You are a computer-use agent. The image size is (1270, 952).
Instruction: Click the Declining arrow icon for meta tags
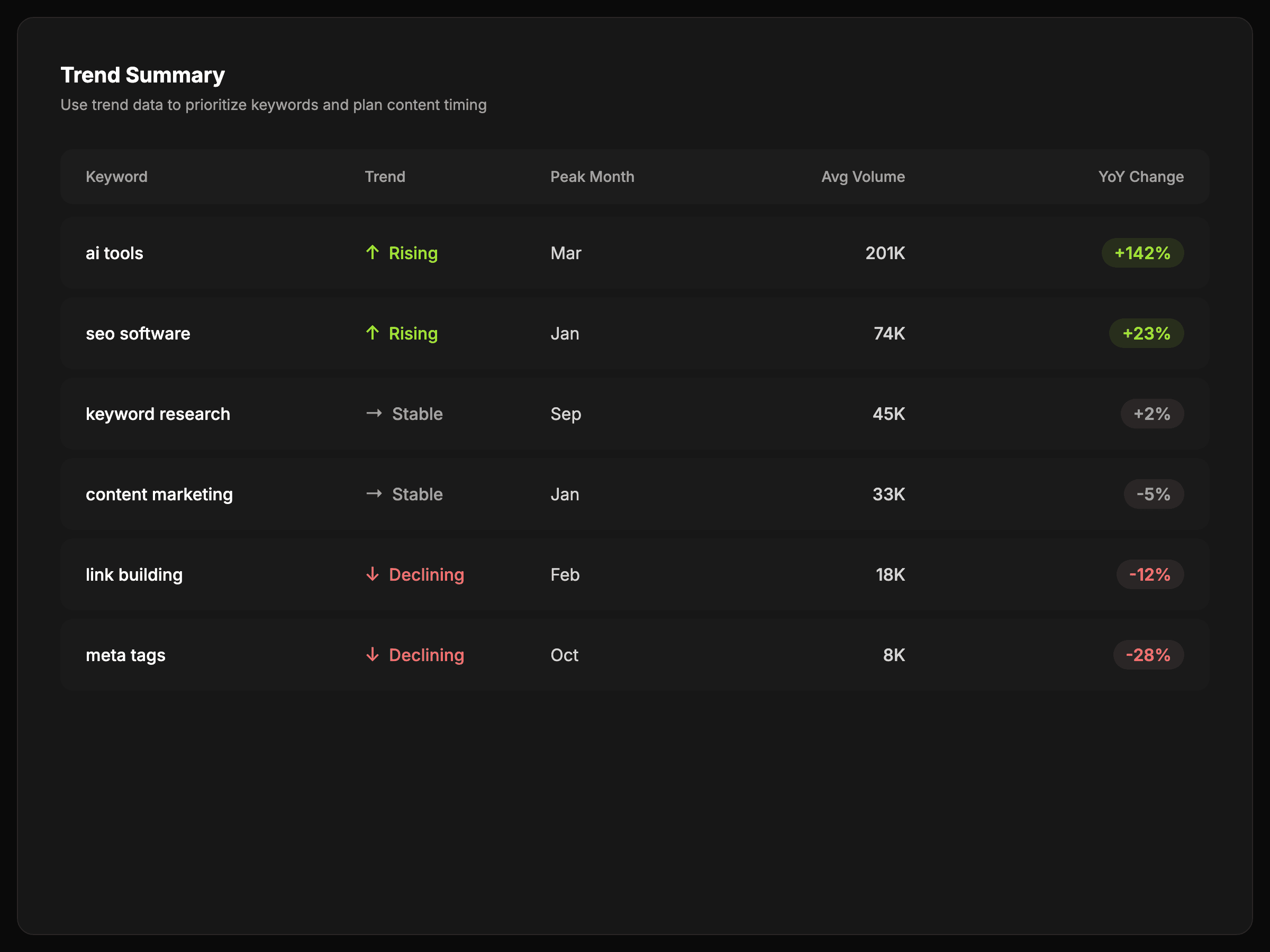[373, 654]
